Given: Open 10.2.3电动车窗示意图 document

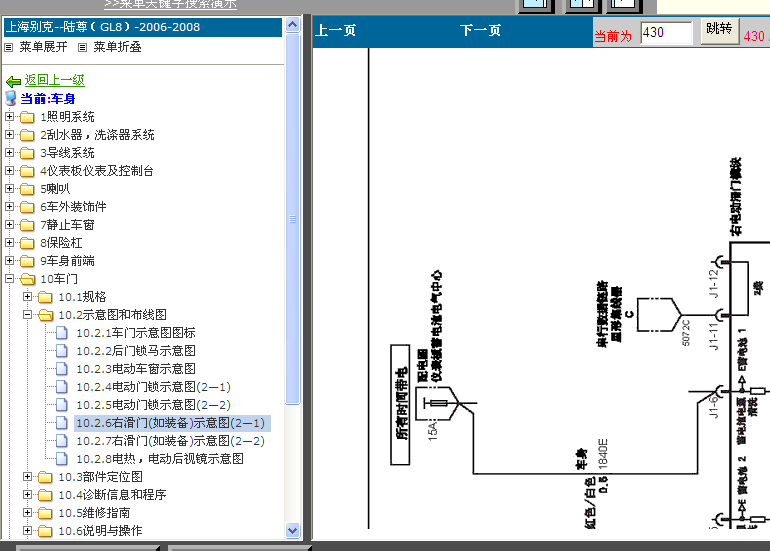Looking at the screenshot, I should pos(136,369).
